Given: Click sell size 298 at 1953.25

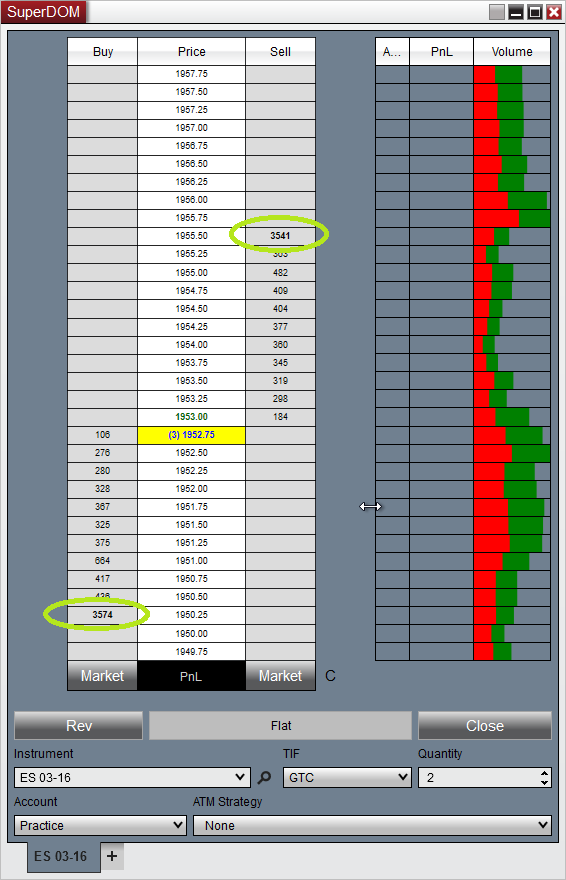Looking at the screenshot, I should tap(280, 398).
